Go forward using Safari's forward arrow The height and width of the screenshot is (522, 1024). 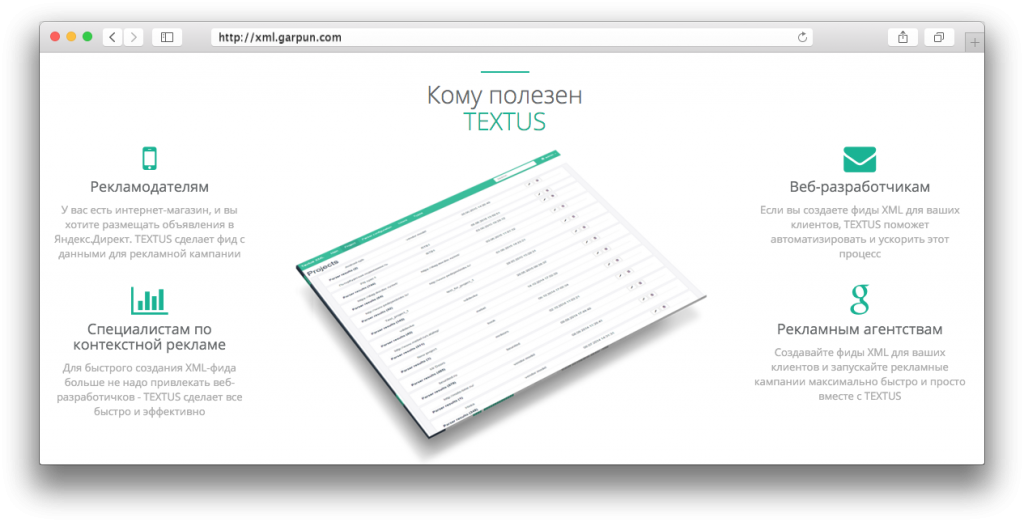coord(134,37)
